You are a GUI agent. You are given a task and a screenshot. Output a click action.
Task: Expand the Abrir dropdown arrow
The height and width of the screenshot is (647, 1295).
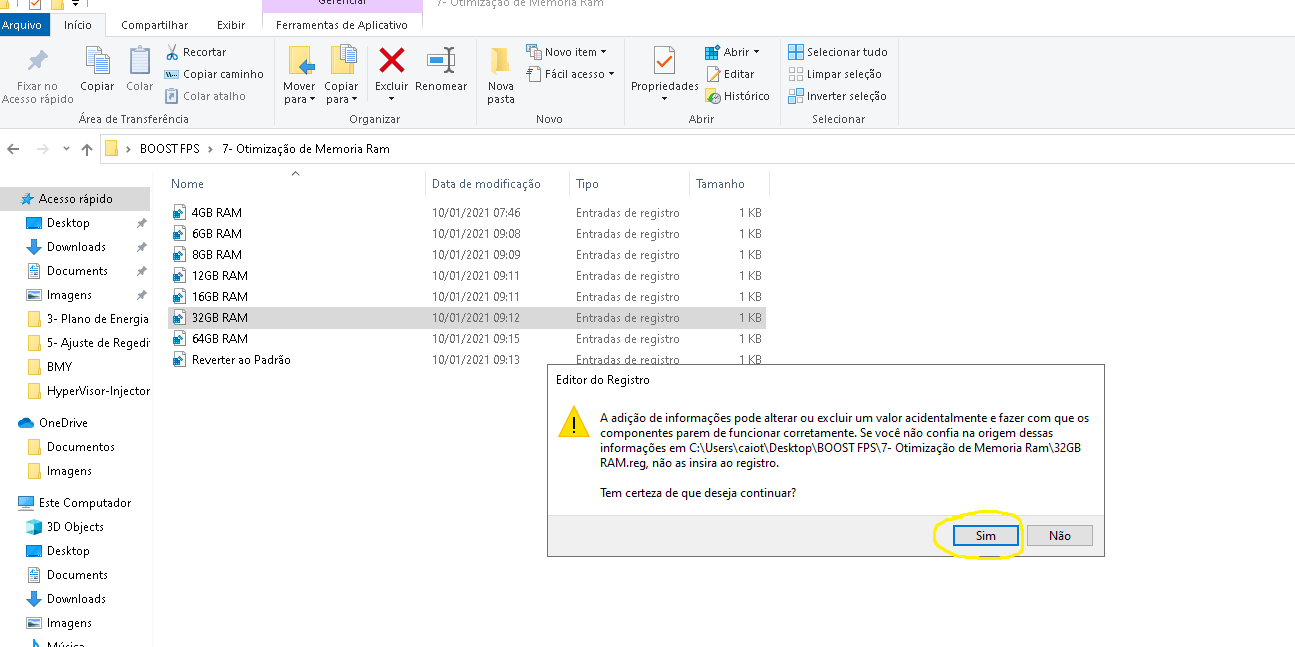pos(756,52)
